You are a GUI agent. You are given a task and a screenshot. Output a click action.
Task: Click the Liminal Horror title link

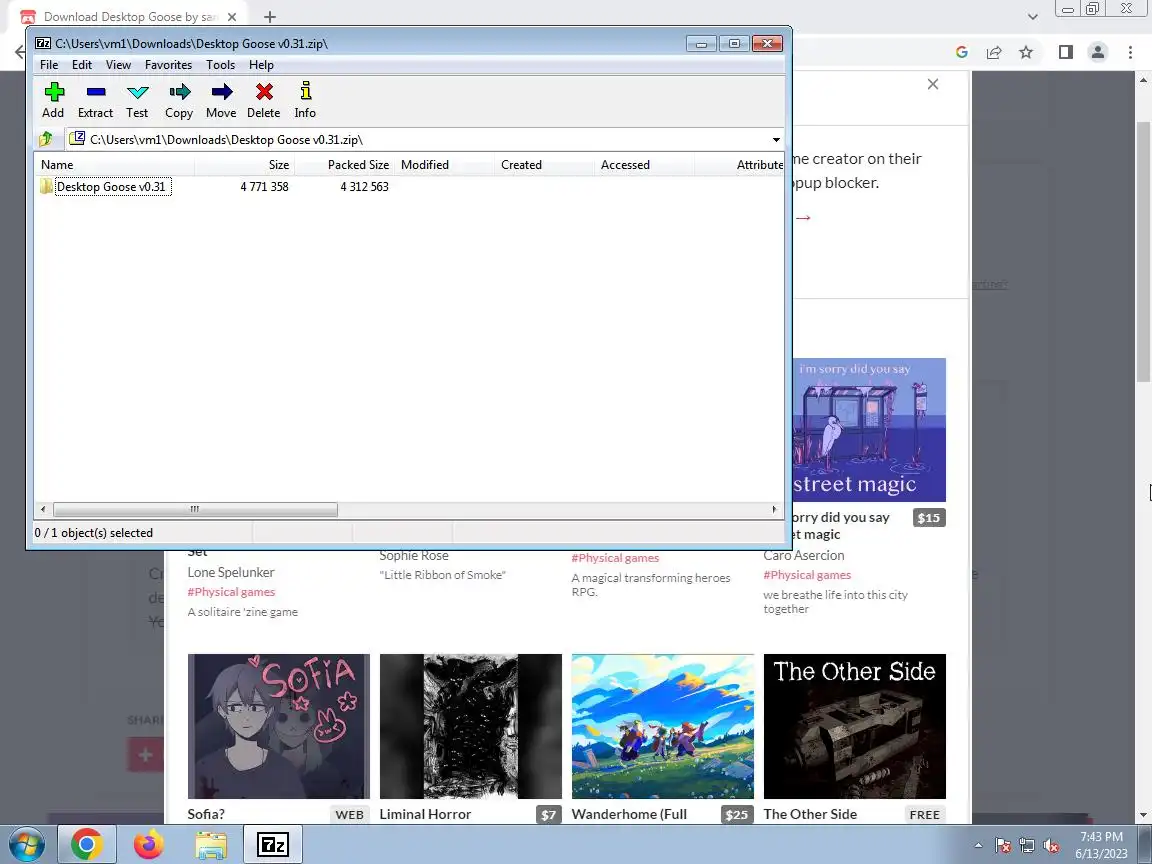[x=425, y=814]
